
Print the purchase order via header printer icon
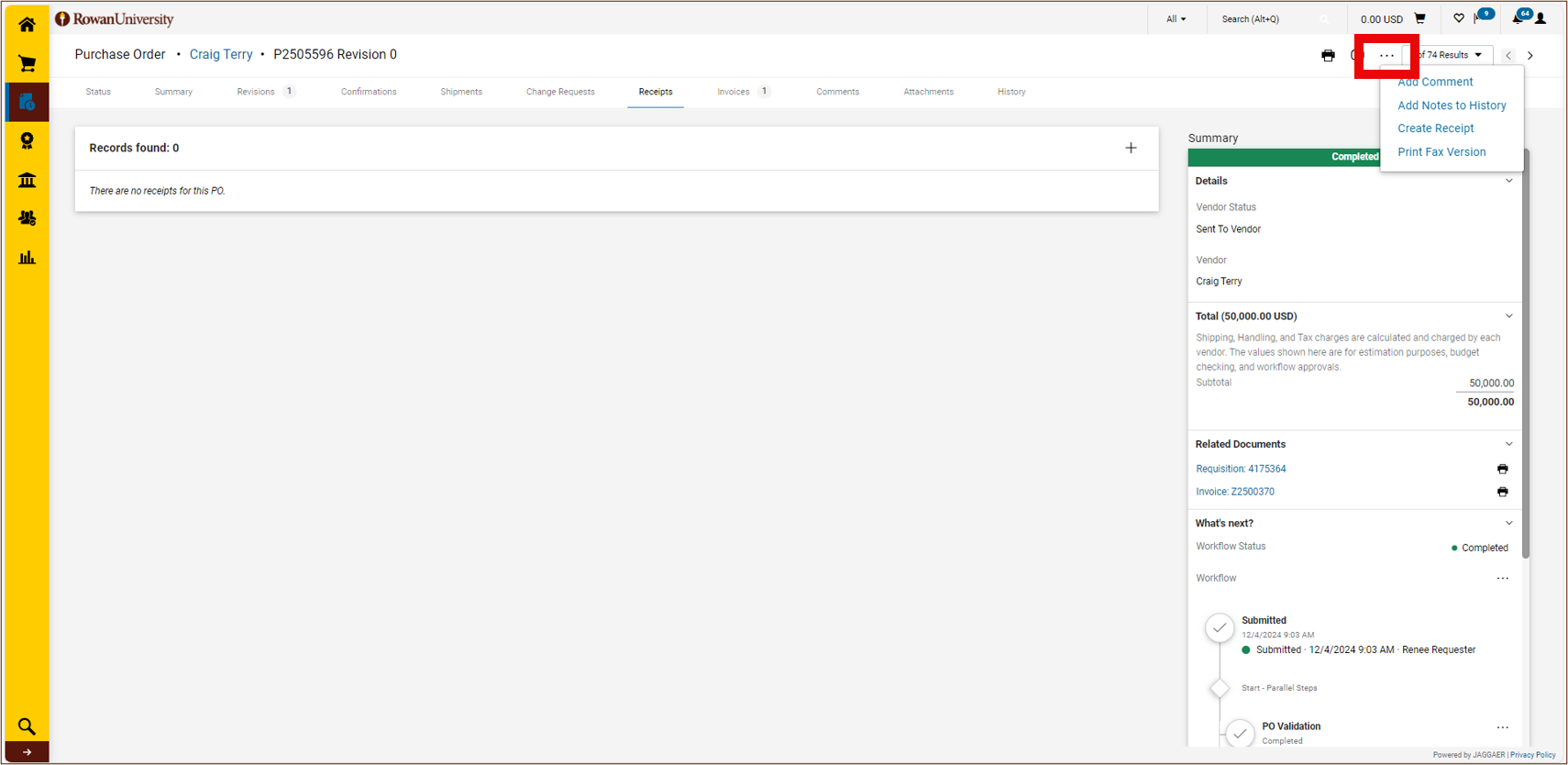(1328, 56)
